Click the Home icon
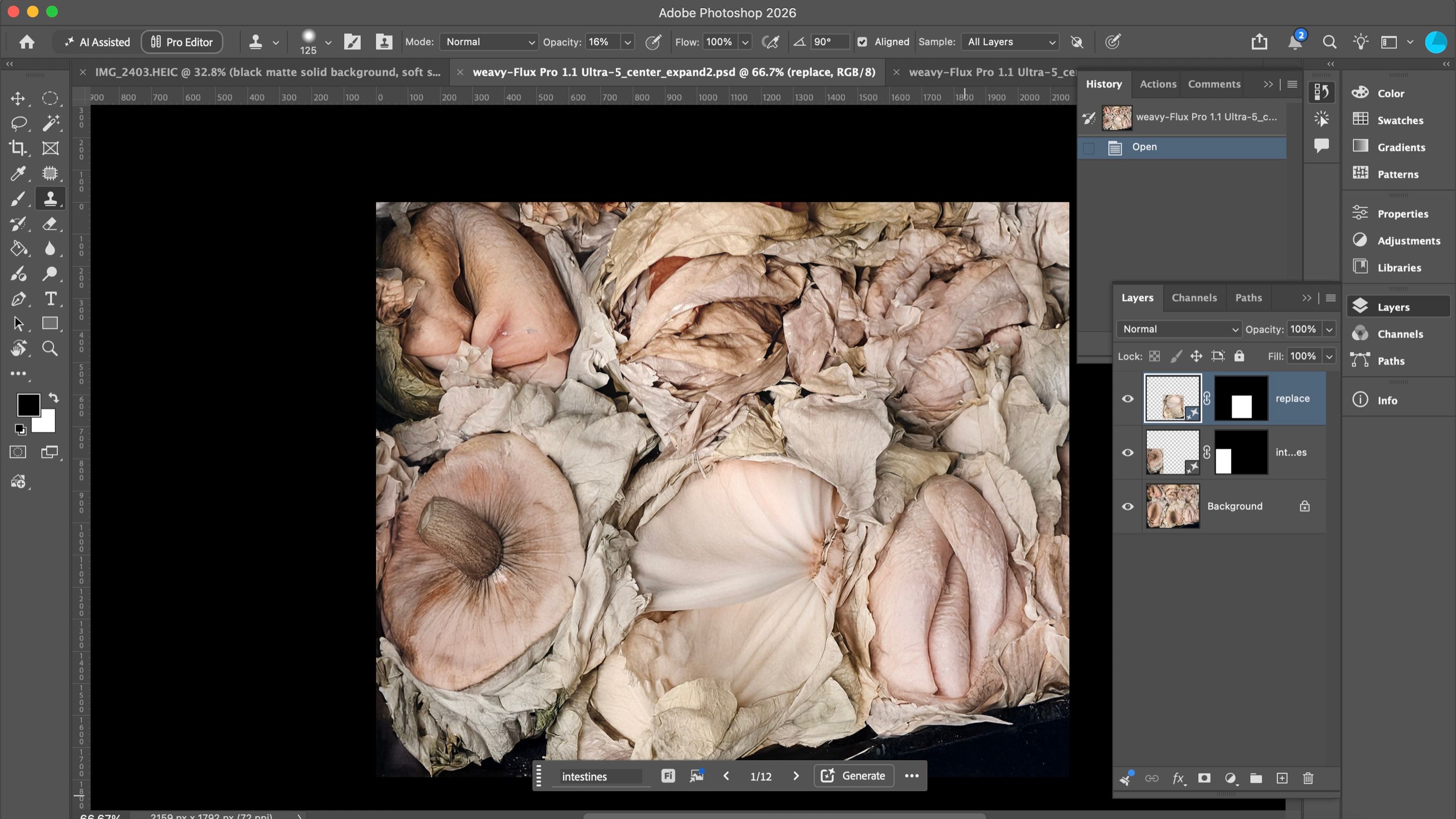The image size is (1456, 819). point(27,42)
